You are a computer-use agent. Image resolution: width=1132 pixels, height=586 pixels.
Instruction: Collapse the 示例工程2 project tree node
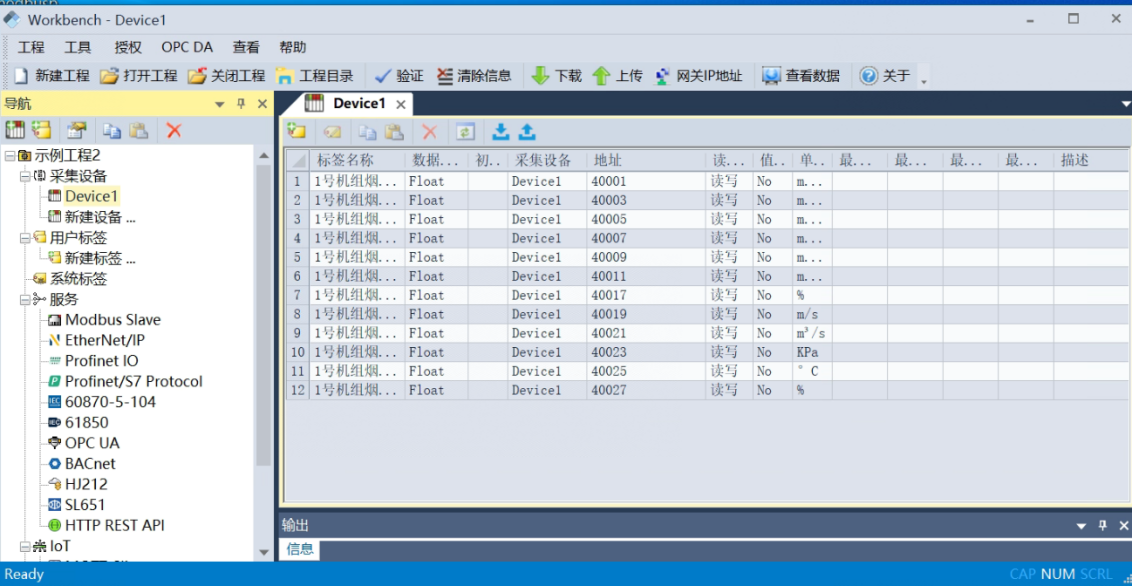(x=9, y=155)
